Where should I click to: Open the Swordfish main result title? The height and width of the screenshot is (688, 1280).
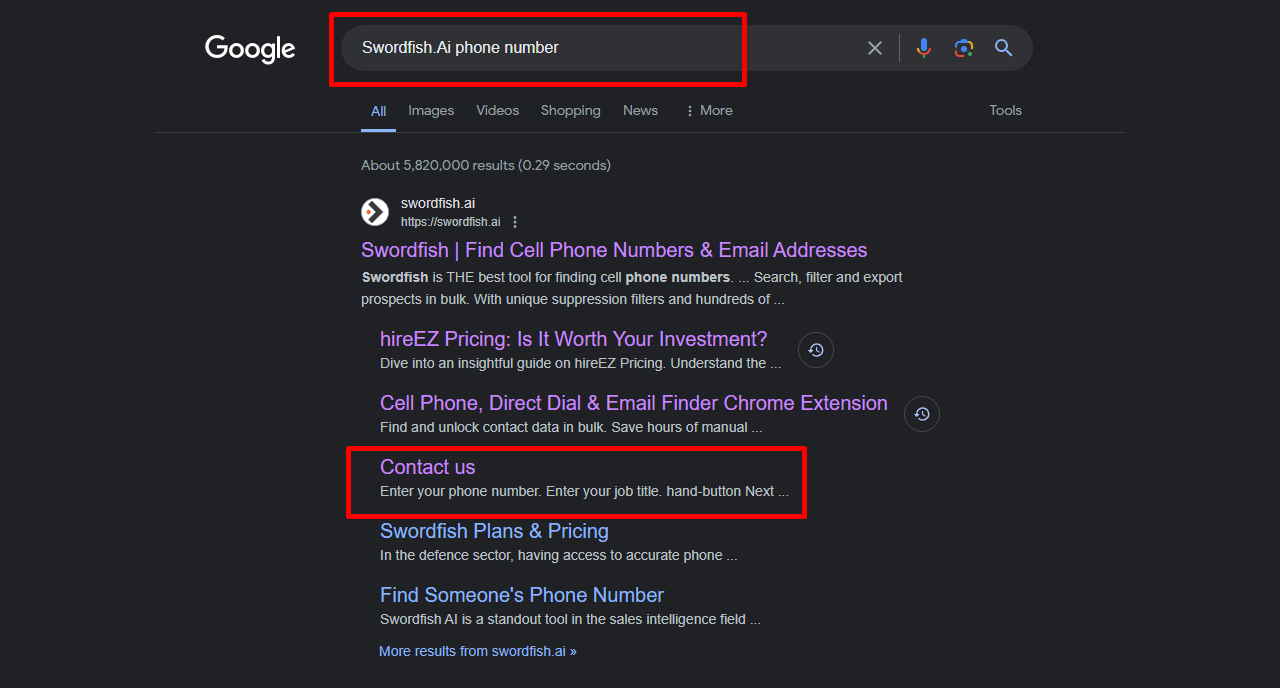pos(613,250)
